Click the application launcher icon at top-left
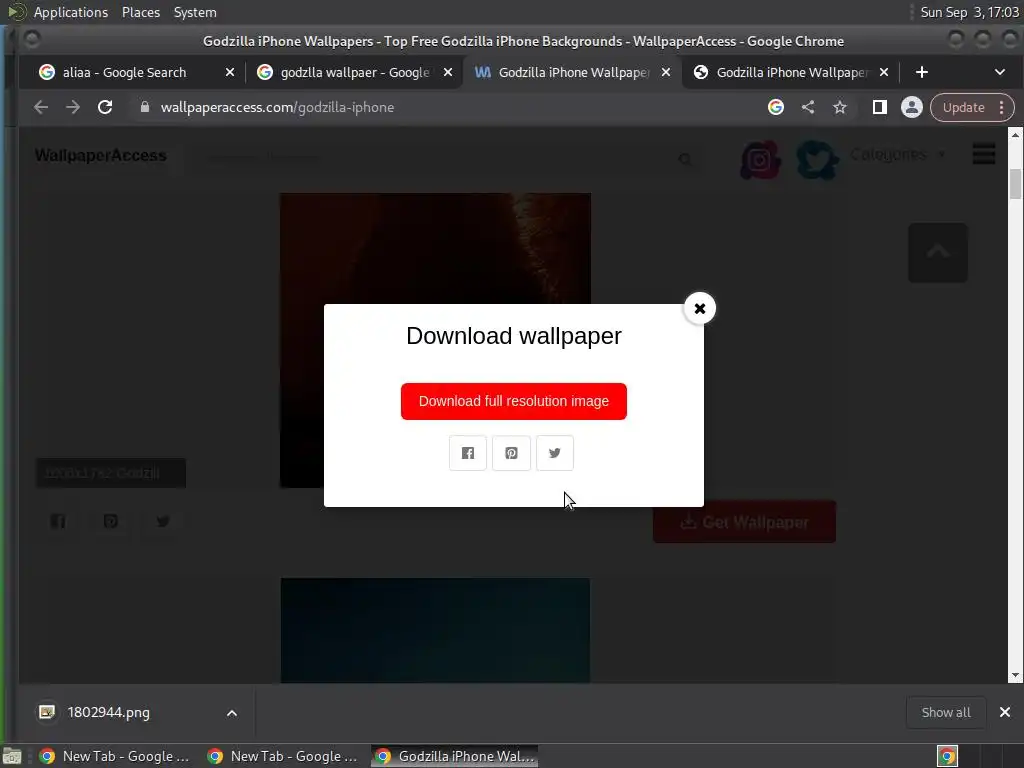Screen dimensions: 1024x768 [x=16, y=12]
